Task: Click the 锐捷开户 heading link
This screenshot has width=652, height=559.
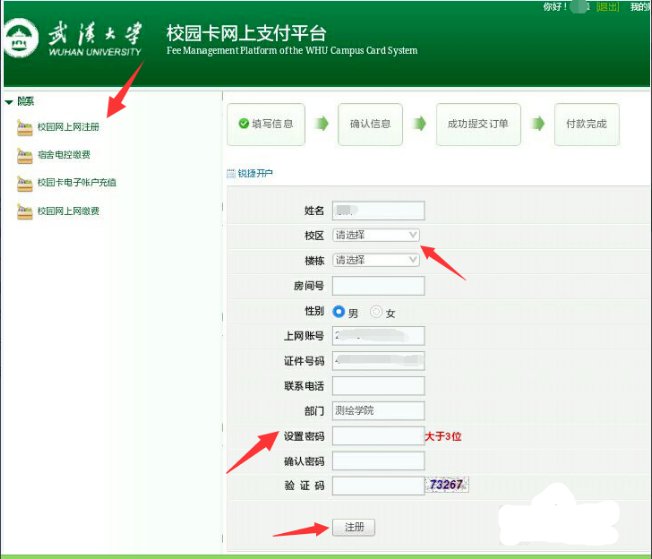Action: pyautogui.click(x=255, y=173)
